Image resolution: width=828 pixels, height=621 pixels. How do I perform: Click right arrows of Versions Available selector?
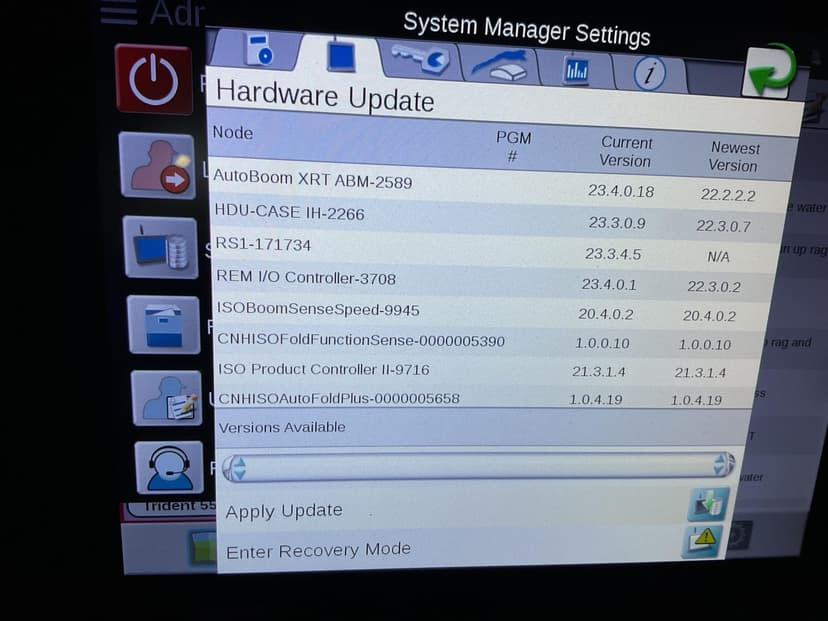coord(721,464)
